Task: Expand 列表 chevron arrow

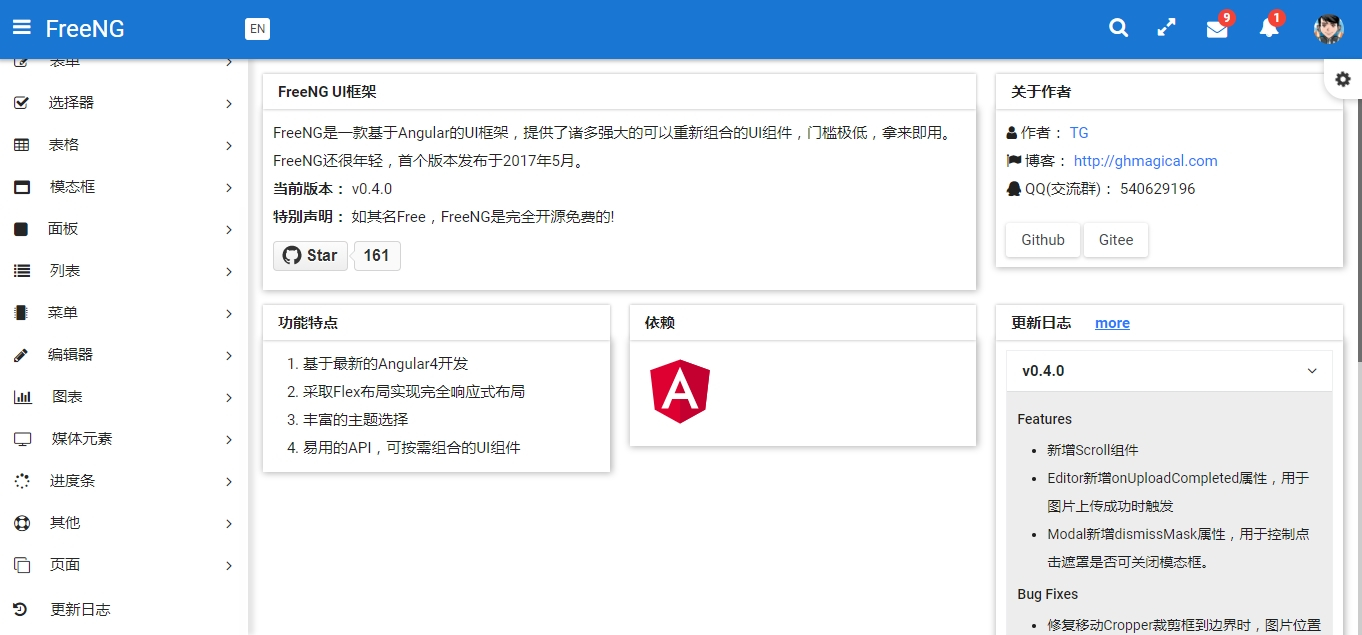Action: tap(229, 272)
